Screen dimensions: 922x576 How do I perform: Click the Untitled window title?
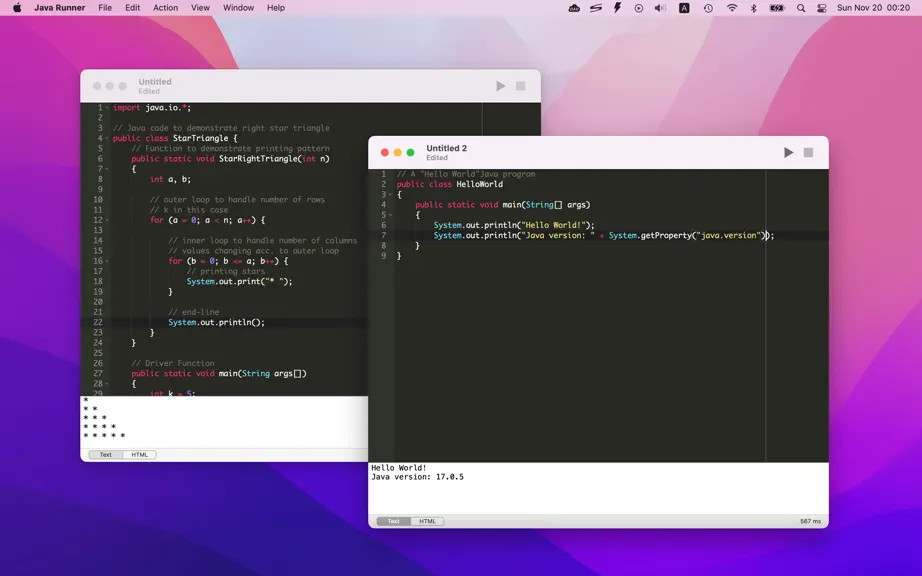click(155, 82)
